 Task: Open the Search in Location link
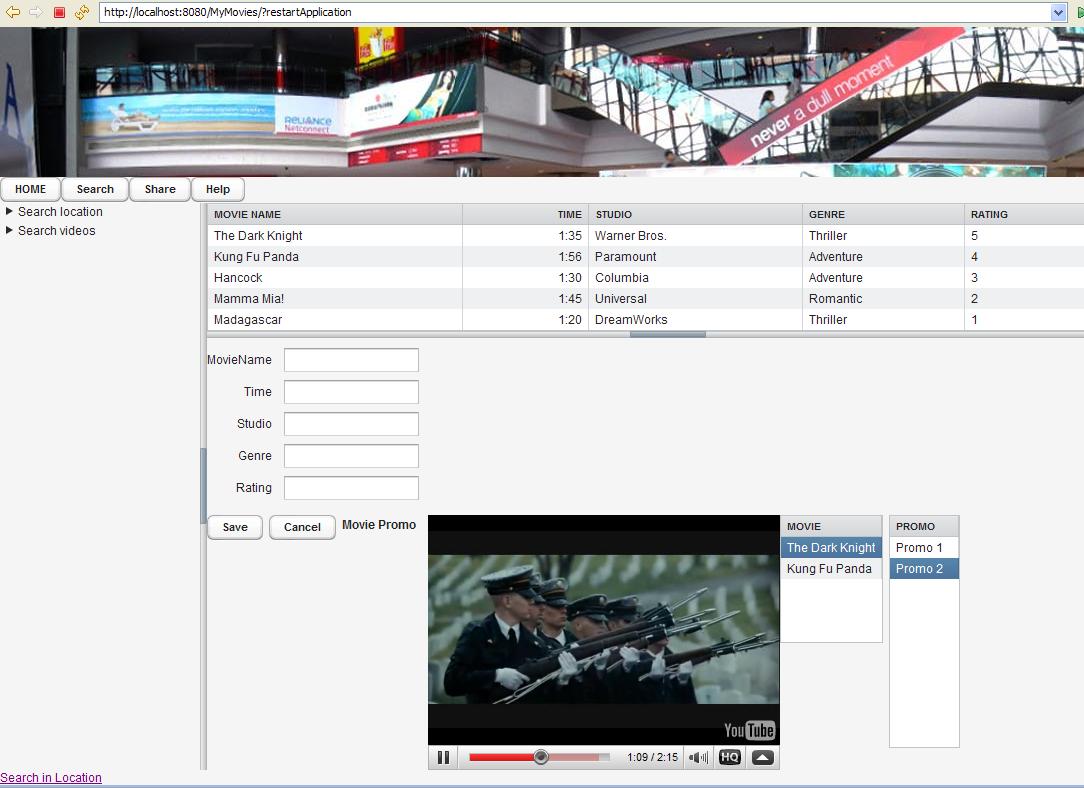pos(51,778)
